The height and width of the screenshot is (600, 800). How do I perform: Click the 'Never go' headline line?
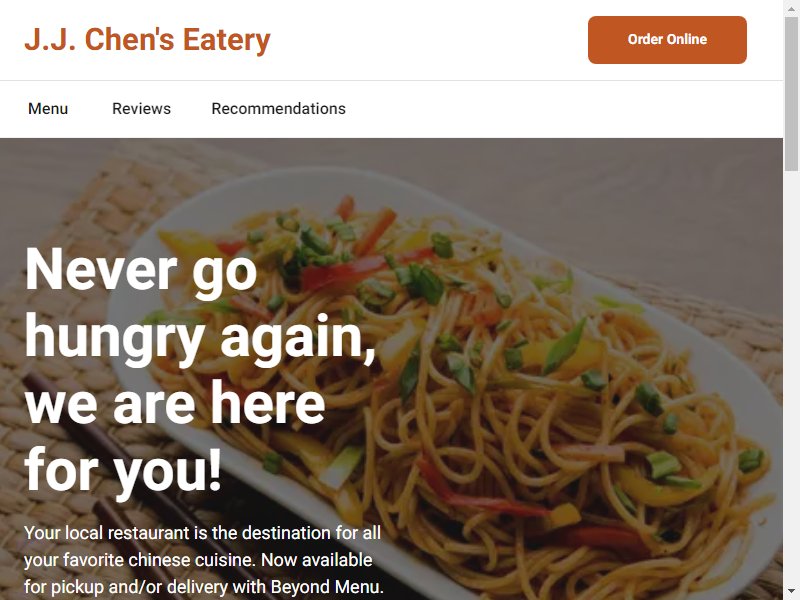tap(141, 271)
